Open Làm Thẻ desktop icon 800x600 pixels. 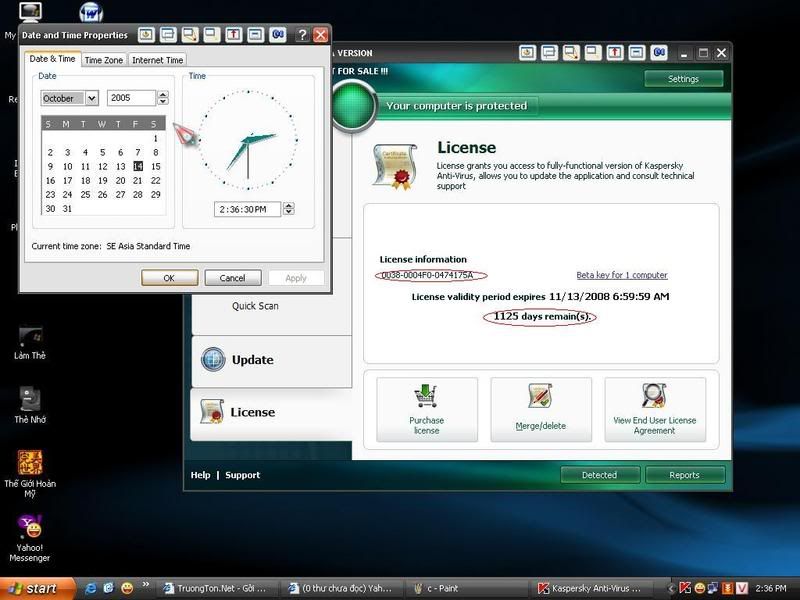pyautogui.click(x=30, y=343)
